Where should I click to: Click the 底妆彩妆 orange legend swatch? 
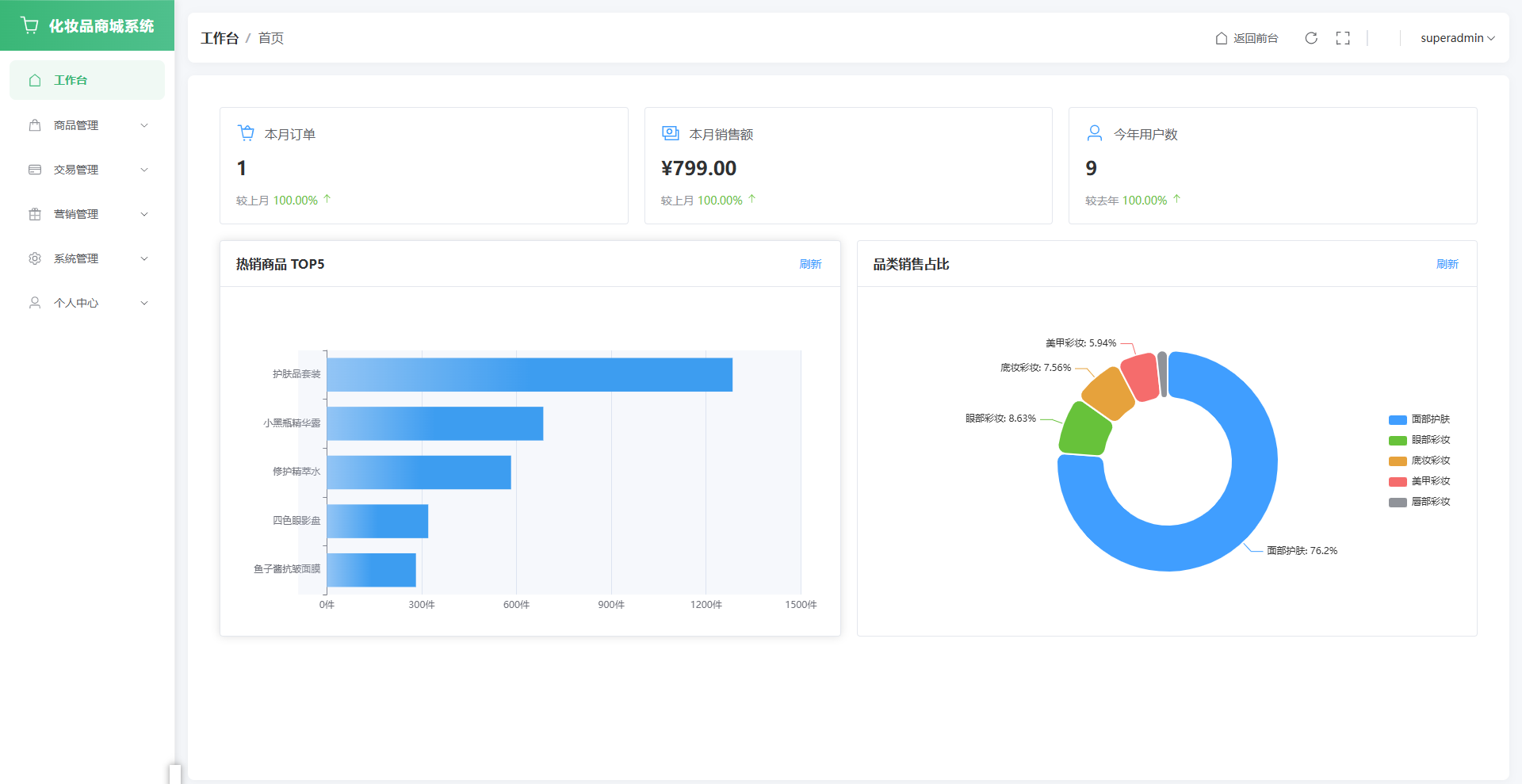1398,461
